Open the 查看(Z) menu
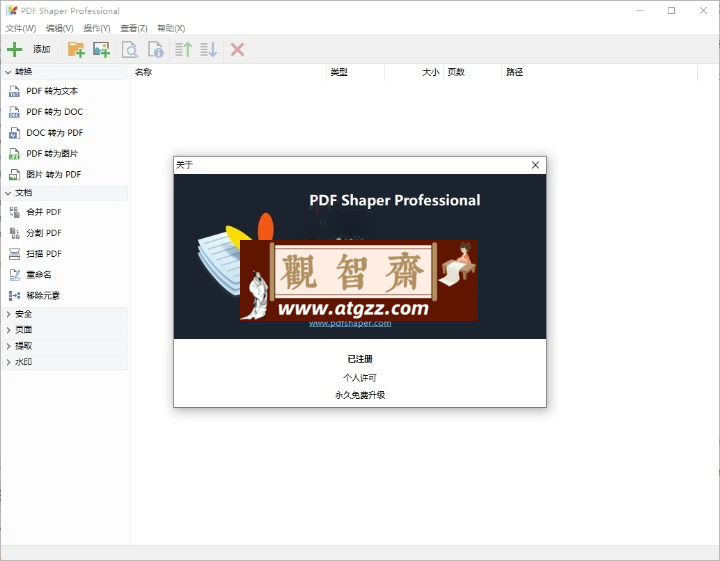 [134, 28]
